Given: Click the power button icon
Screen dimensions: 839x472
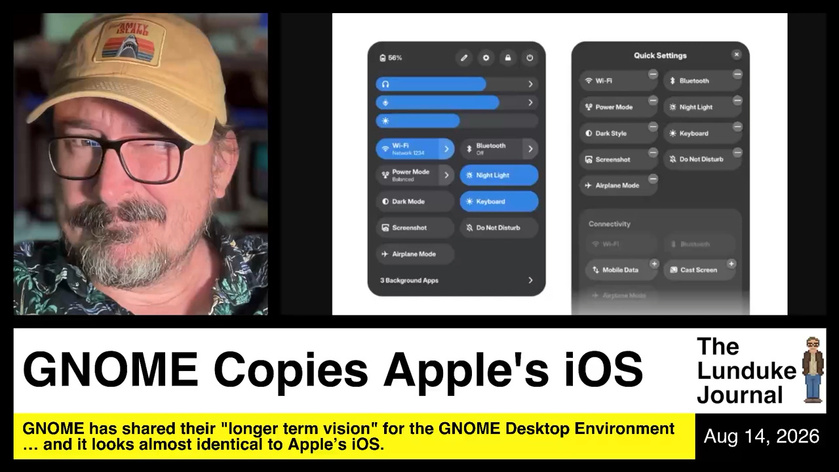Looking at the screenshot, I should (530, 58).
